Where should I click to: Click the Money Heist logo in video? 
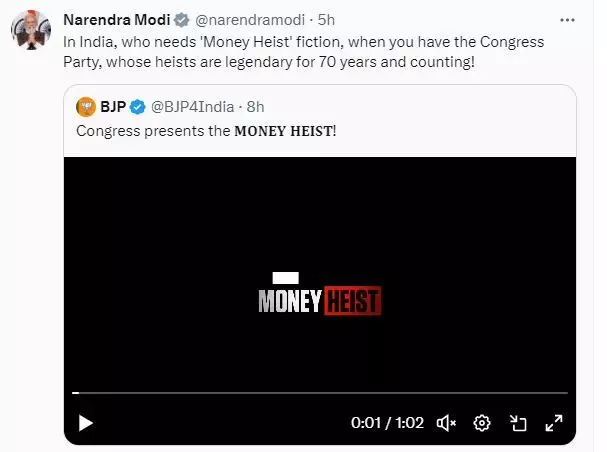point(319,297)
